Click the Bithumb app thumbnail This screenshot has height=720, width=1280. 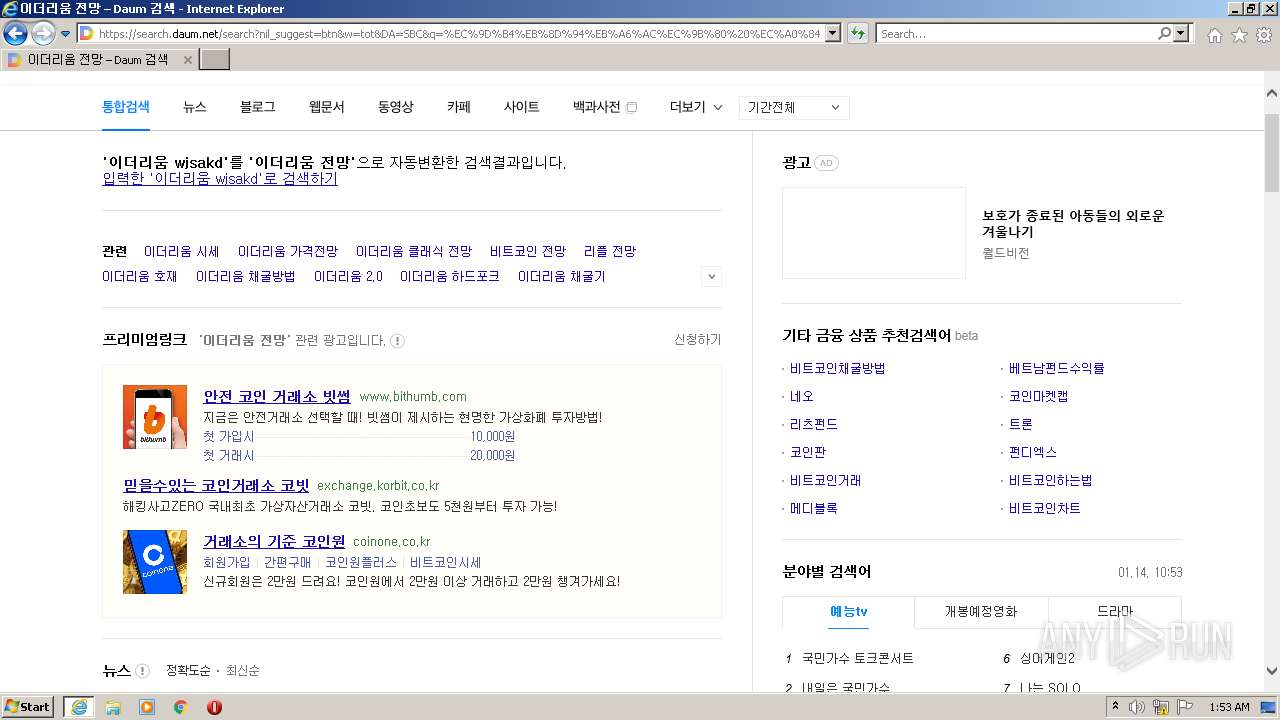point(155,417)
